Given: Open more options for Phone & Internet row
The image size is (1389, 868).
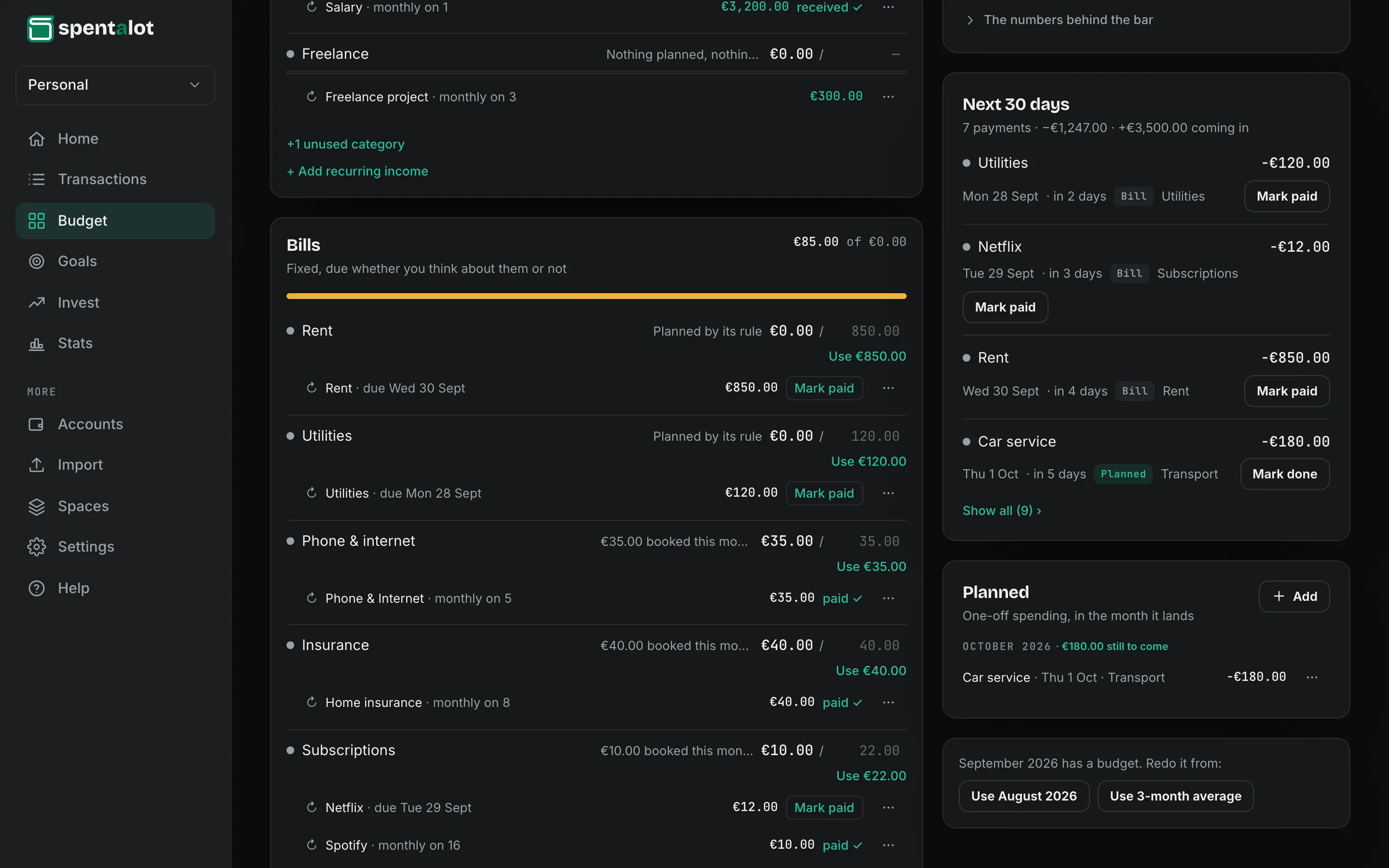Looking at the screenshot, I should [x=888, y=598].
